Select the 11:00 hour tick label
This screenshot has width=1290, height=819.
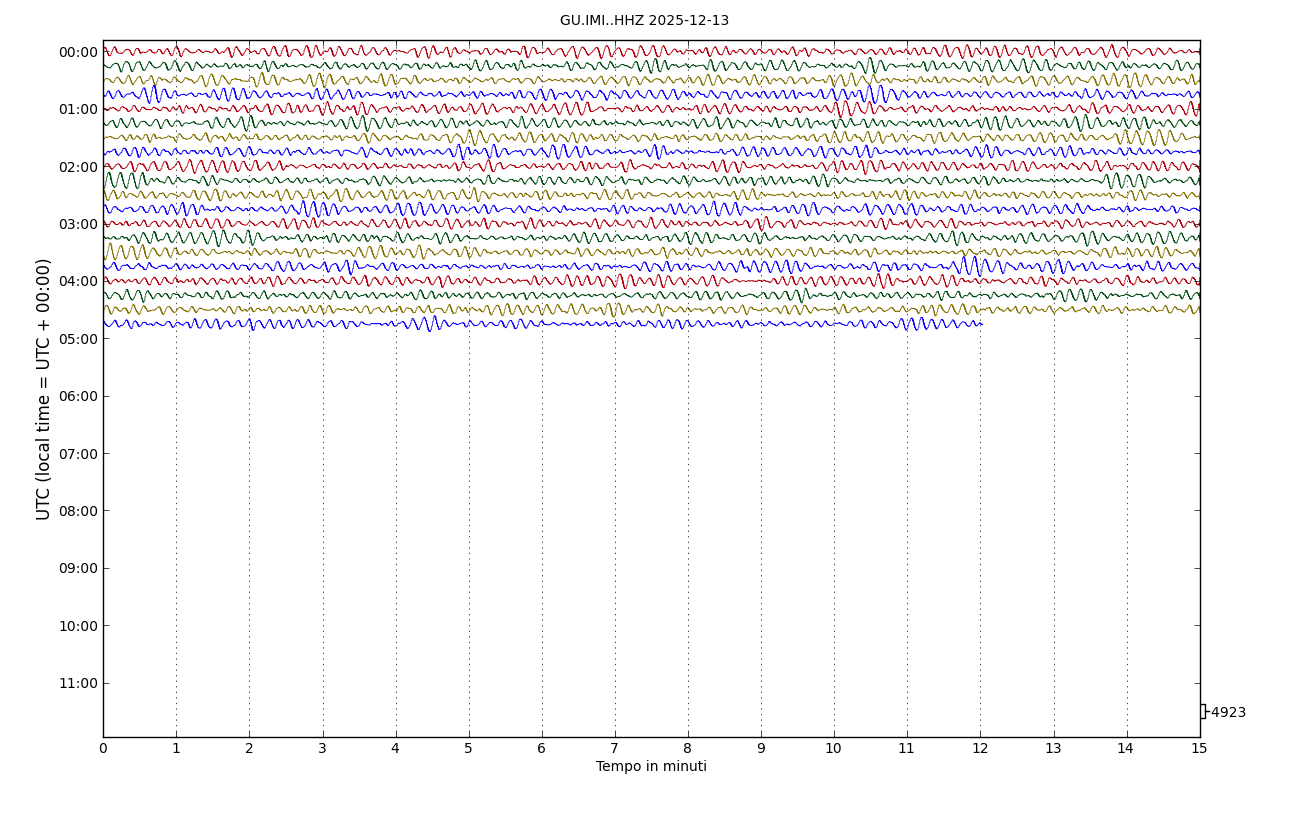(x=78, y=684)
